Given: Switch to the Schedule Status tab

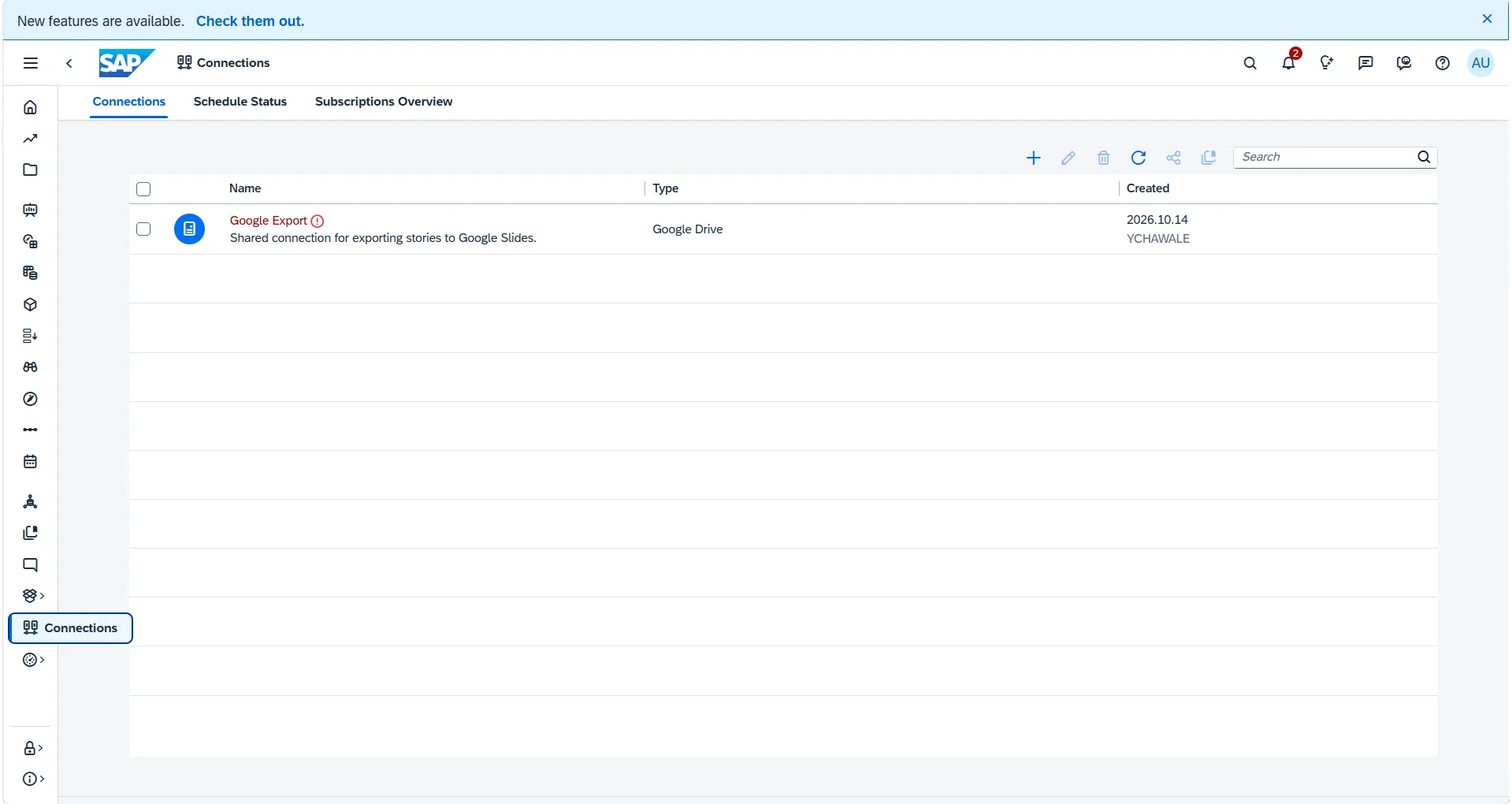Looking at the screenshot, I should coord(240,102).
